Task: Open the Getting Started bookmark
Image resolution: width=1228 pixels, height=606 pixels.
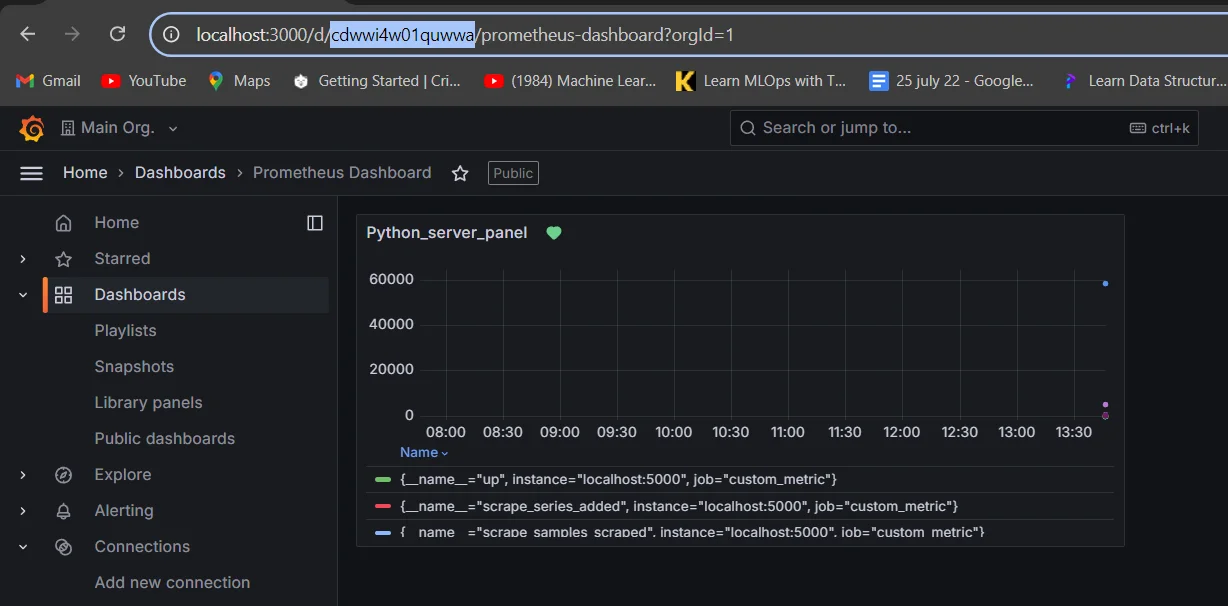Action: (377, 81)
